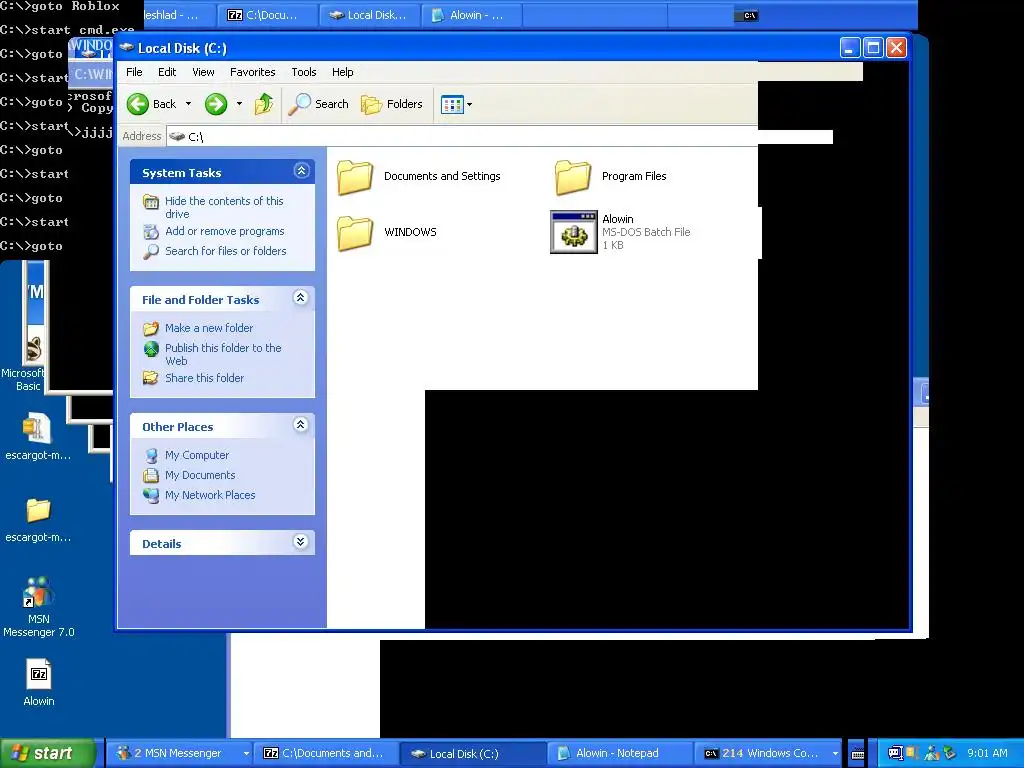This screenshot has height=768, width=1024.
Task: Click Hide the contents of this drive
Action: [x=224, y=207]
